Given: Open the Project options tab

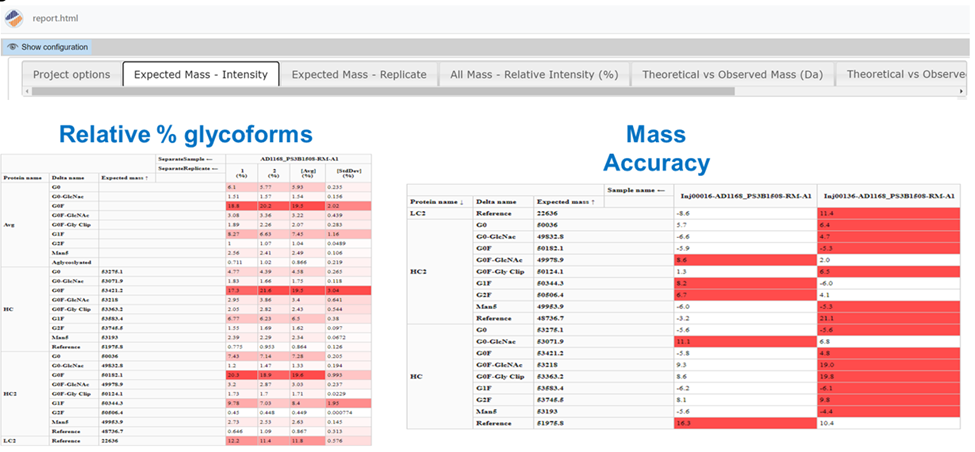Looking at the screenshot, I should [x=71, y=75].
